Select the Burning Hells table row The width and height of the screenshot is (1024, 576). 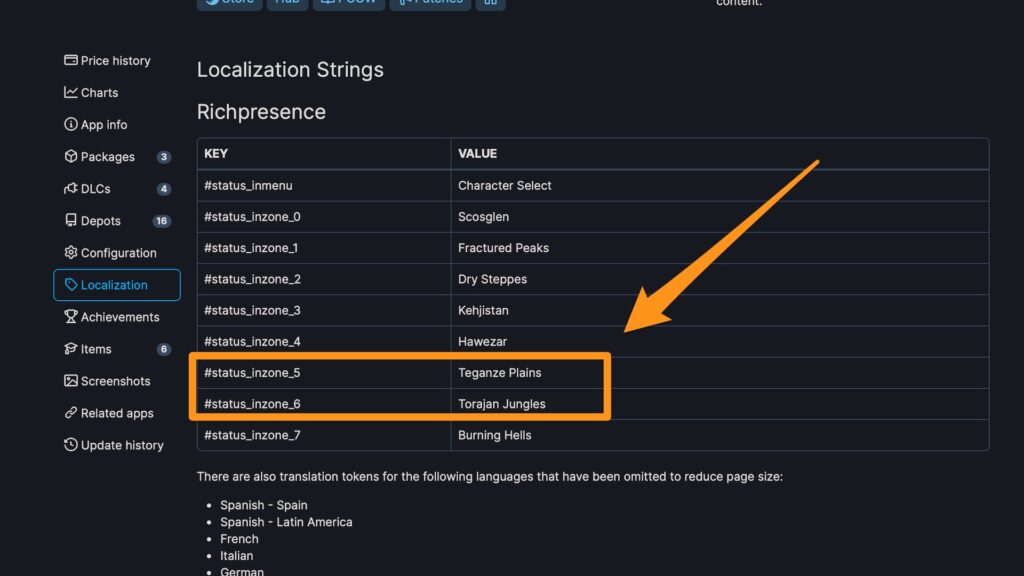[x=593, y=435]
